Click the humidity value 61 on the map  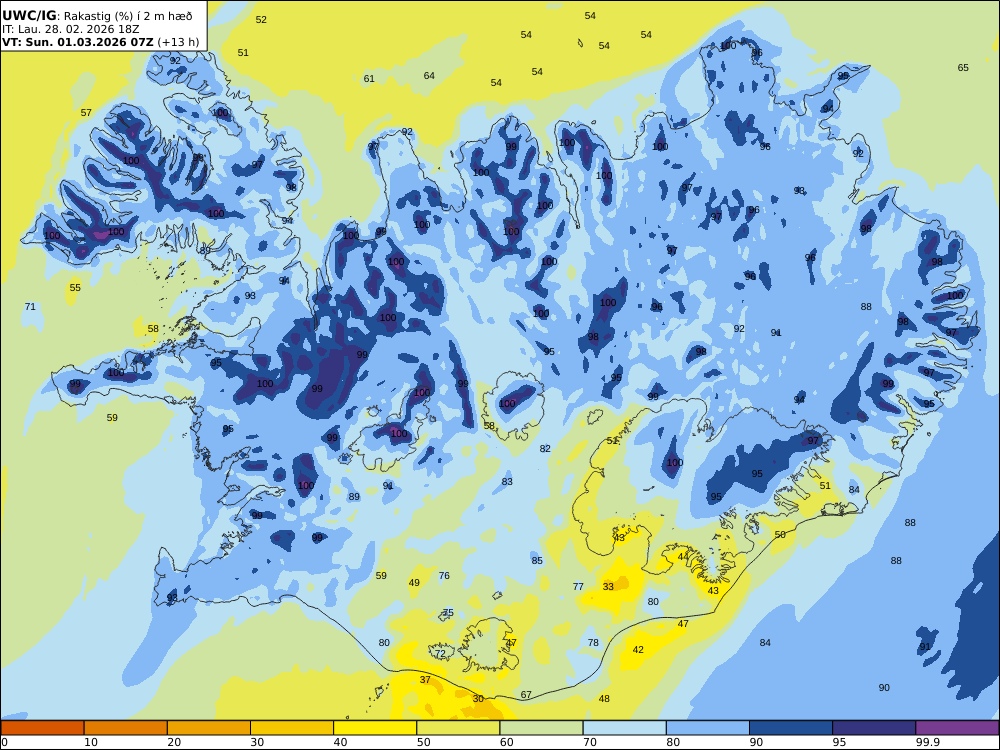(x=369, y=79)
